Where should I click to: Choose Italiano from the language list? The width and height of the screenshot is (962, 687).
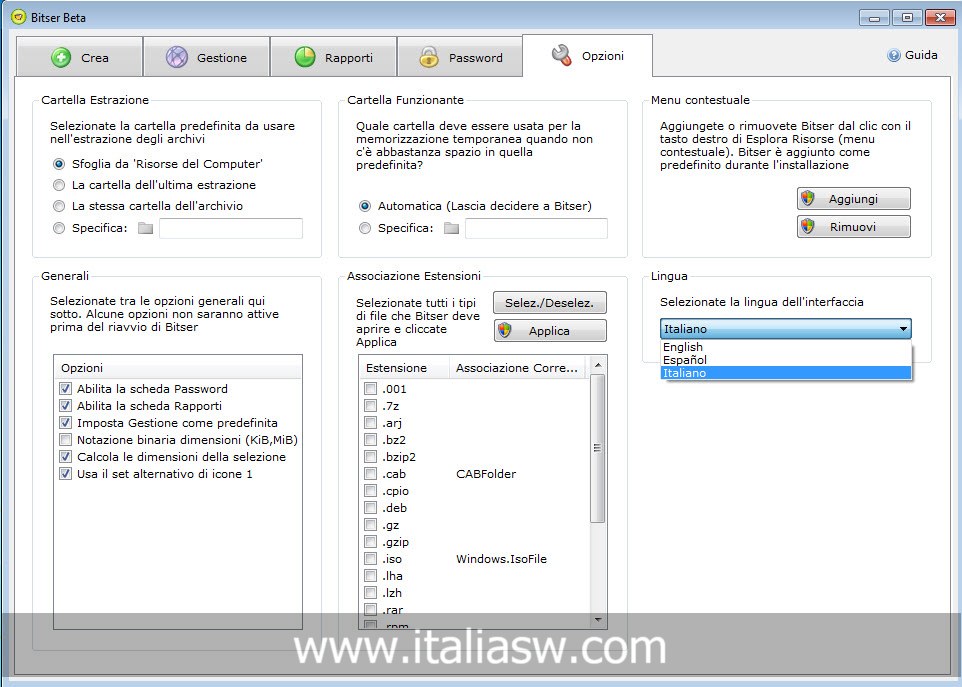click(x=786, y=373)
